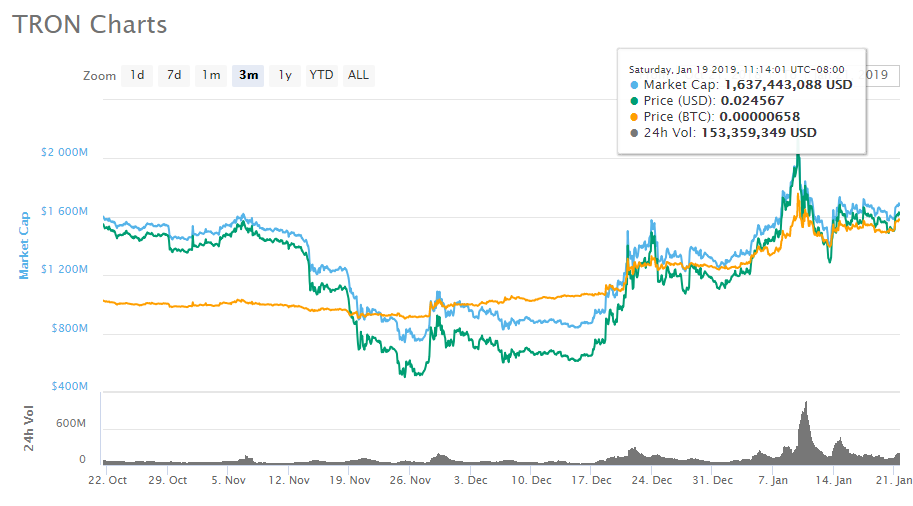Click the orange Price (BTC) dot in tooltip
This screenshot has height=506, width=913.
pyautogui.click(x=634, y=117)
